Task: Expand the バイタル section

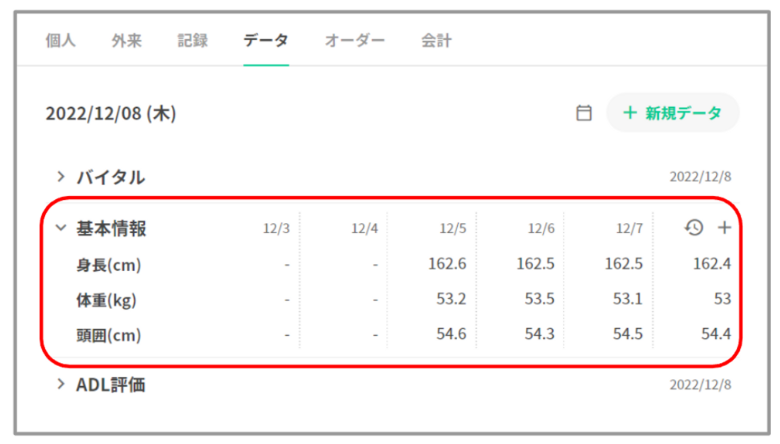Action: click(61, 177)
